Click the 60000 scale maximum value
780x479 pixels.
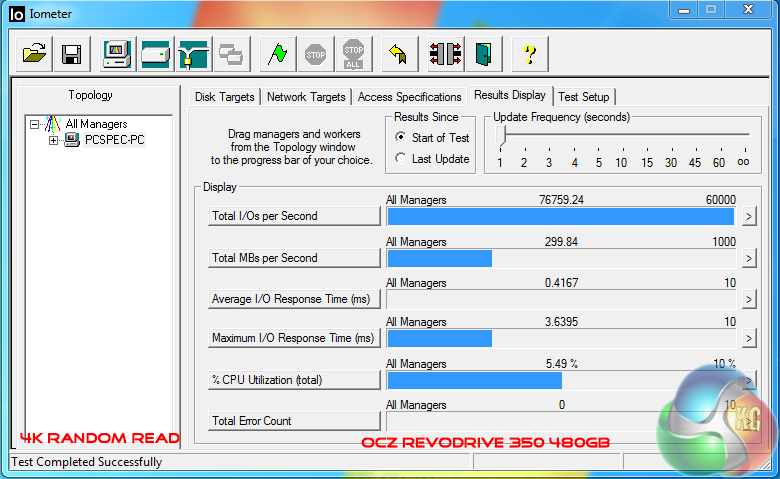tap(720, 200)
